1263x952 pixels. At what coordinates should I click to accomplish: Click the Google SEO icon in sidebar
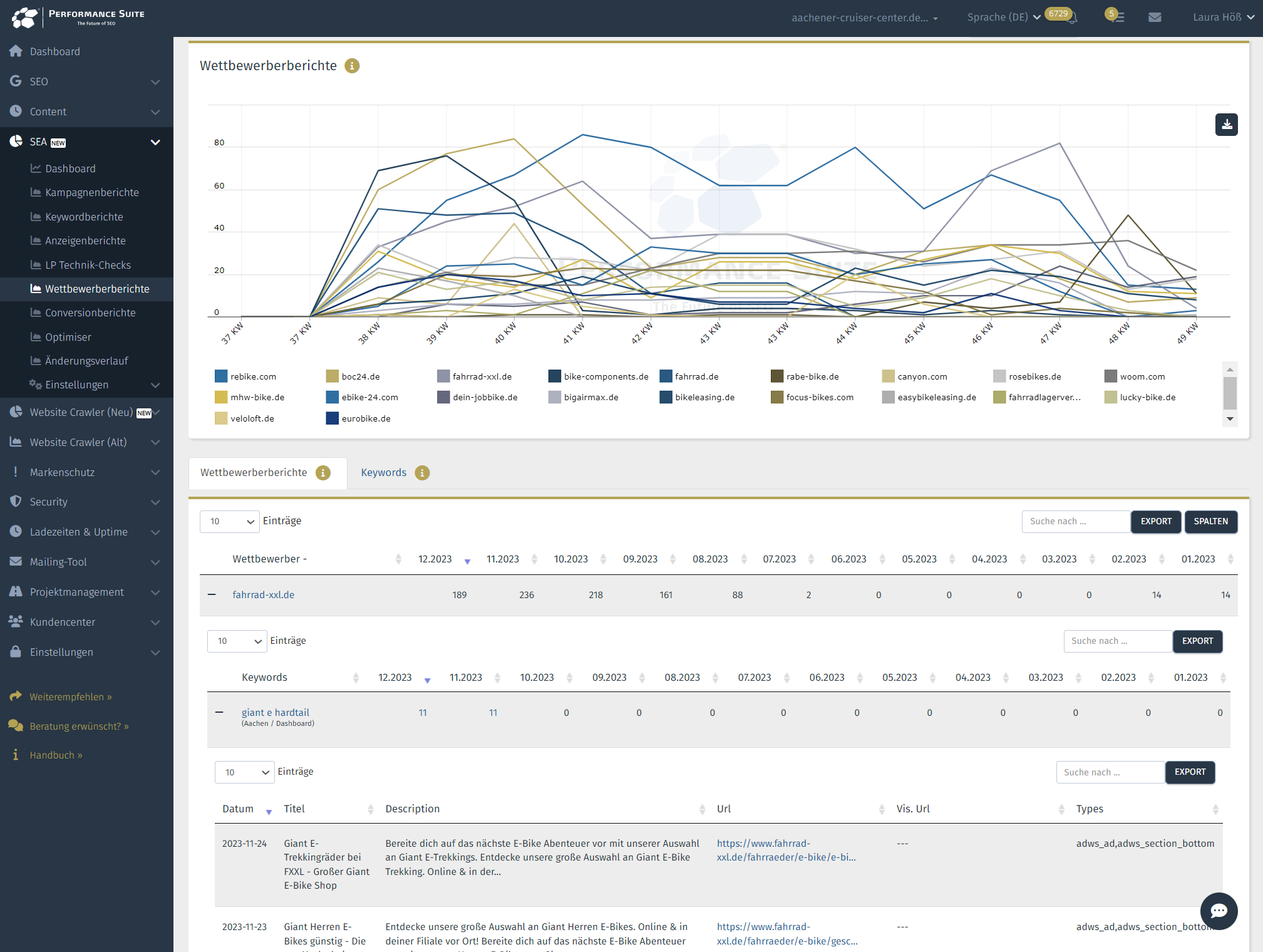(16, 81)
